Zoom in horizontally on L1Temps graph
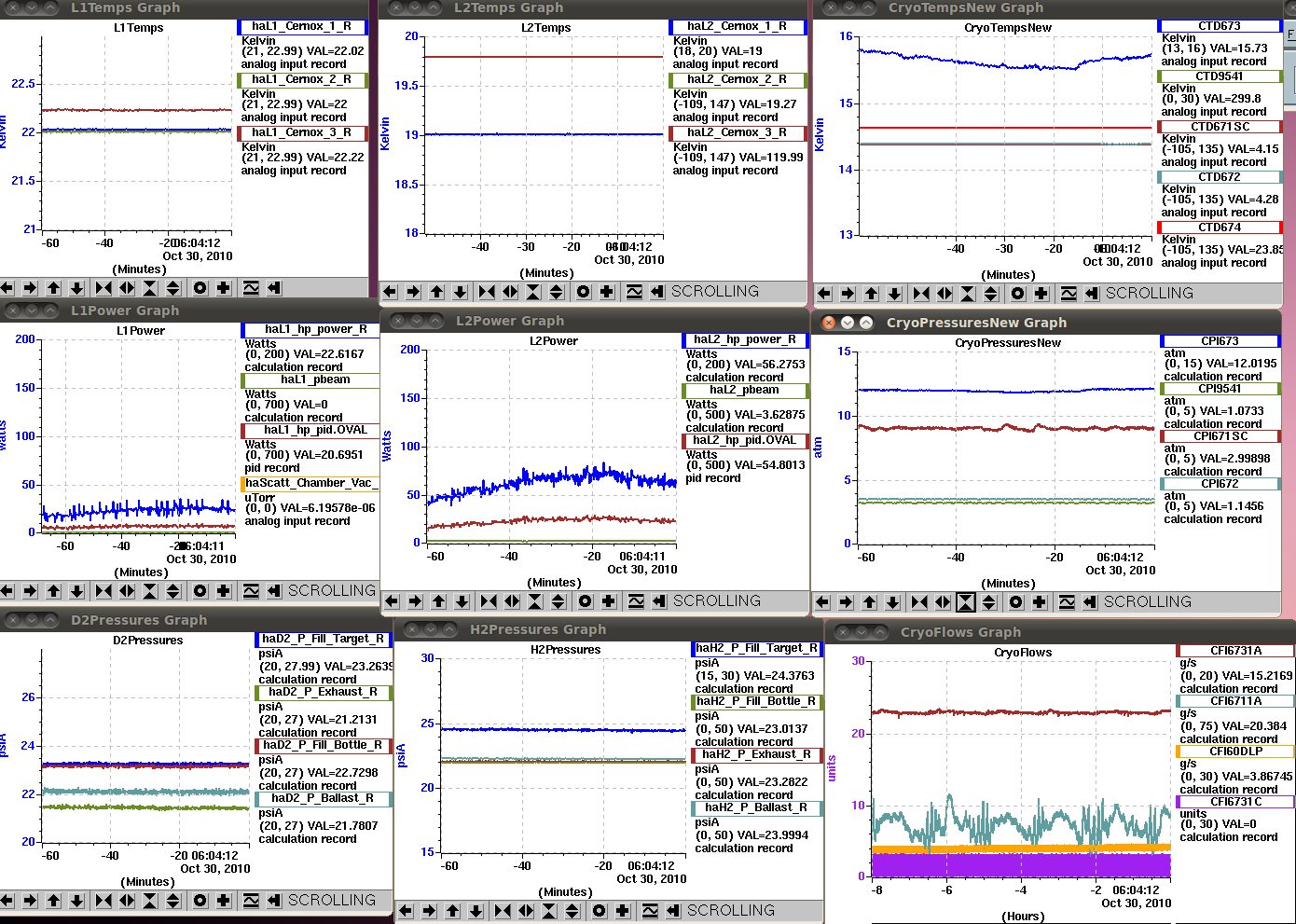The width and height of the screenshot is (1296, 924). pyautogui.click(x=103, y=288)
